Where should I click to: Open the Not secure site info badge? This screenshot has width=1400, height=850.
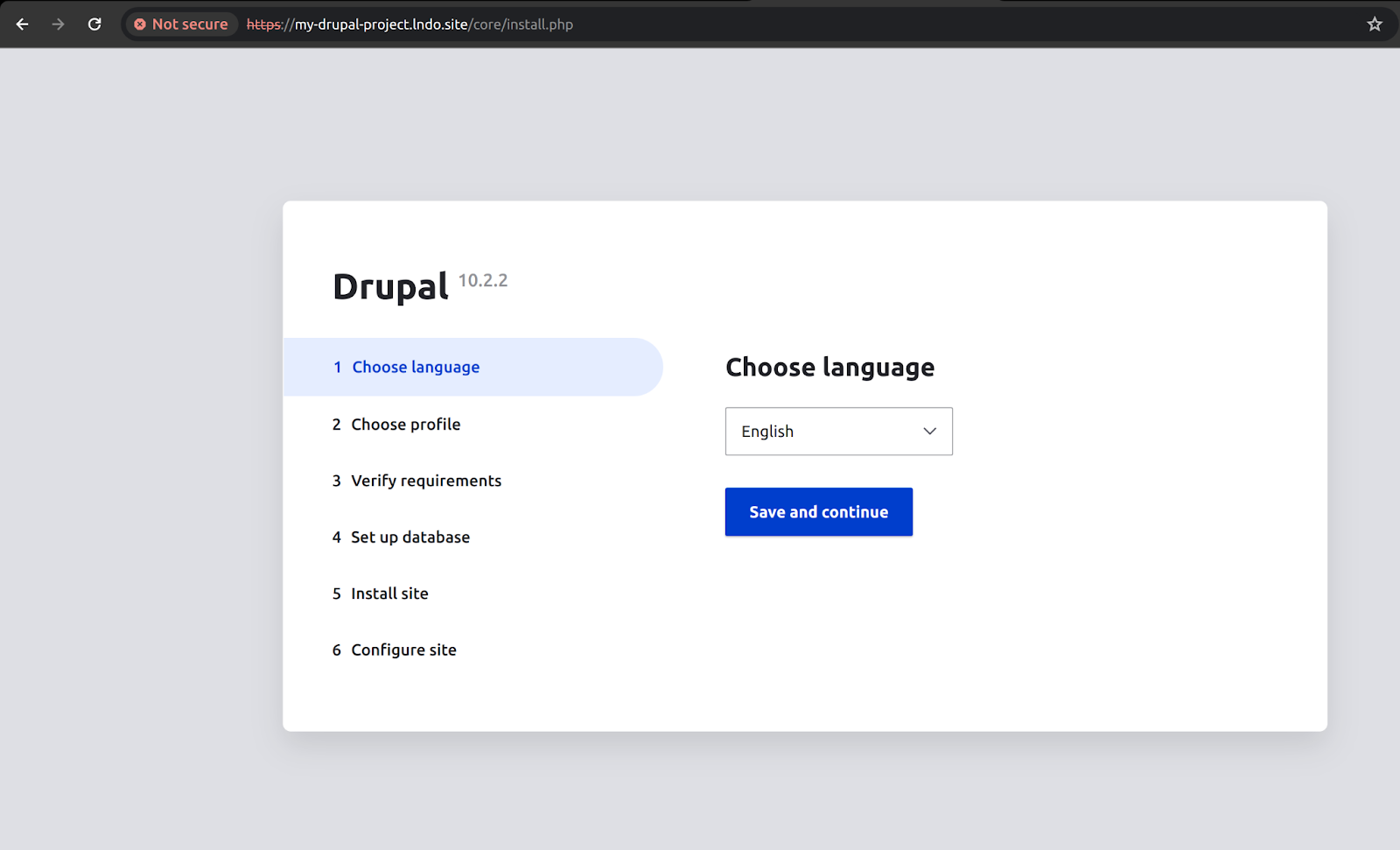[x=181, y=25]
